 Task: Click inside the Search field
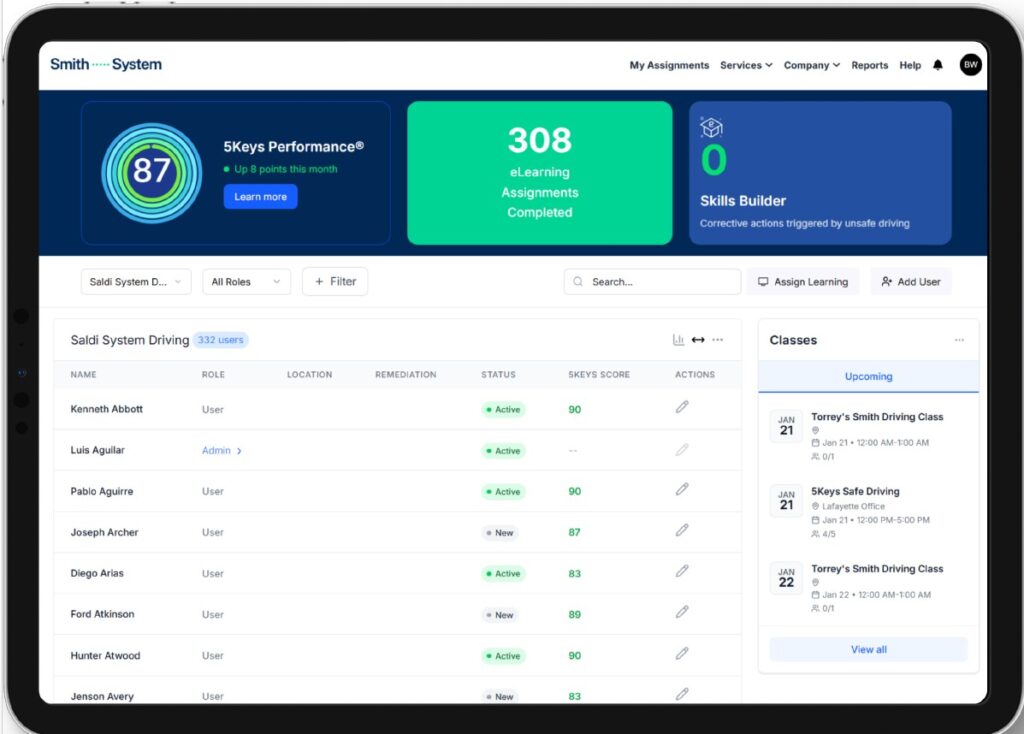(x=650, y=281)
